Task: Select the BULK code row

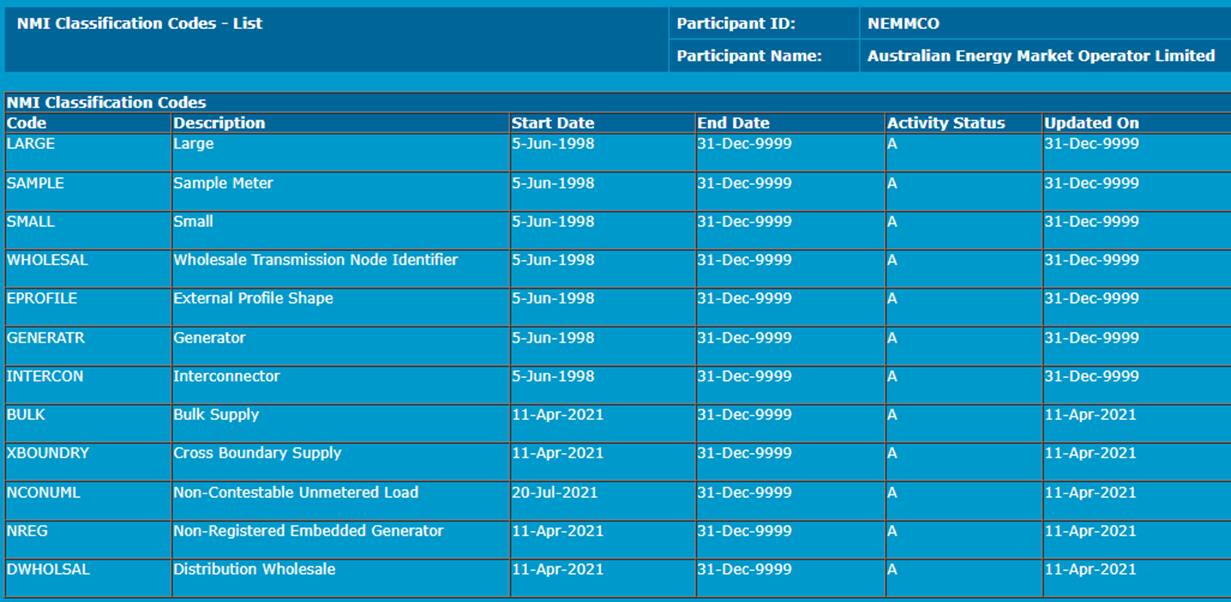Action: pos(26,415)
